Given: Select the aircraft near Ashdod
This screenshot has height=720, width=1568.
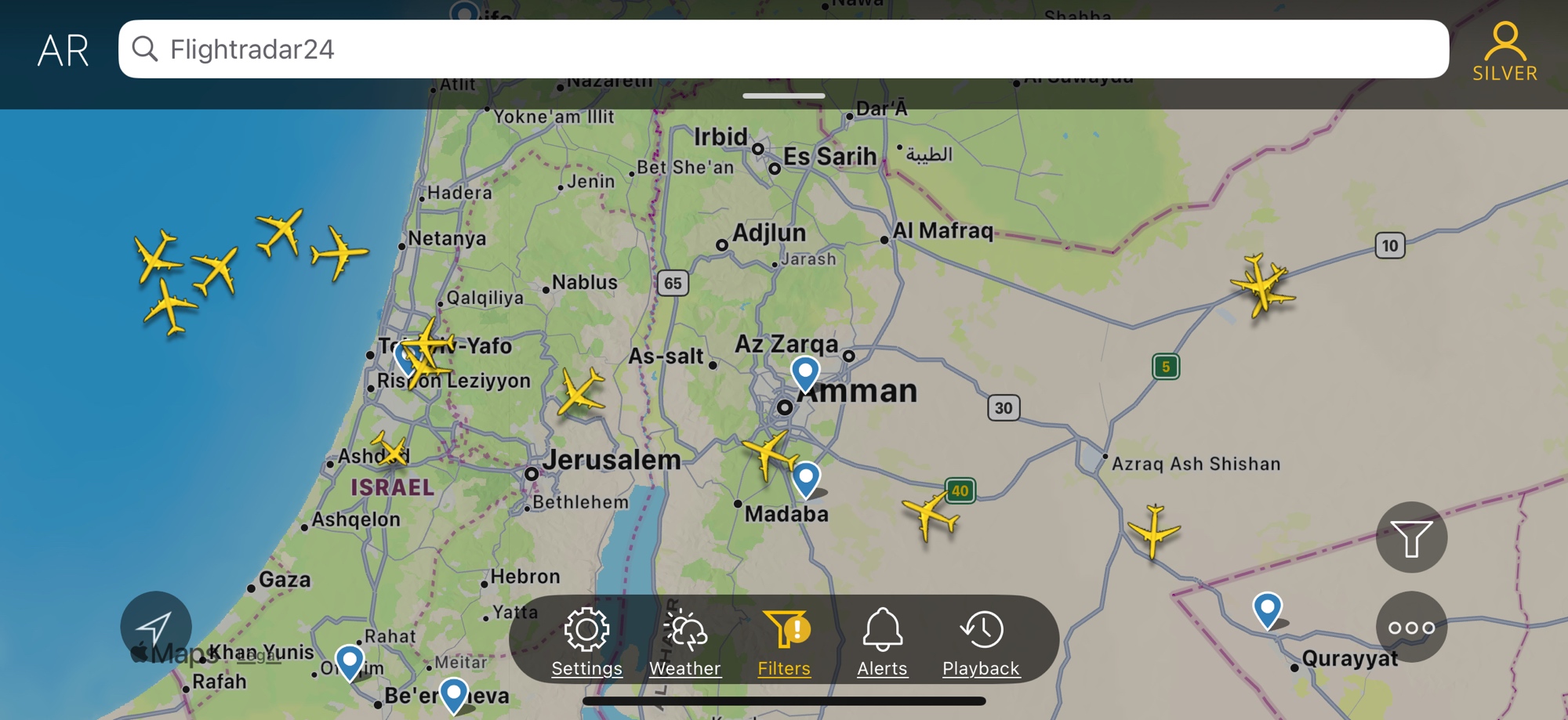Looking at the screenshot, I should coord(390,449).
